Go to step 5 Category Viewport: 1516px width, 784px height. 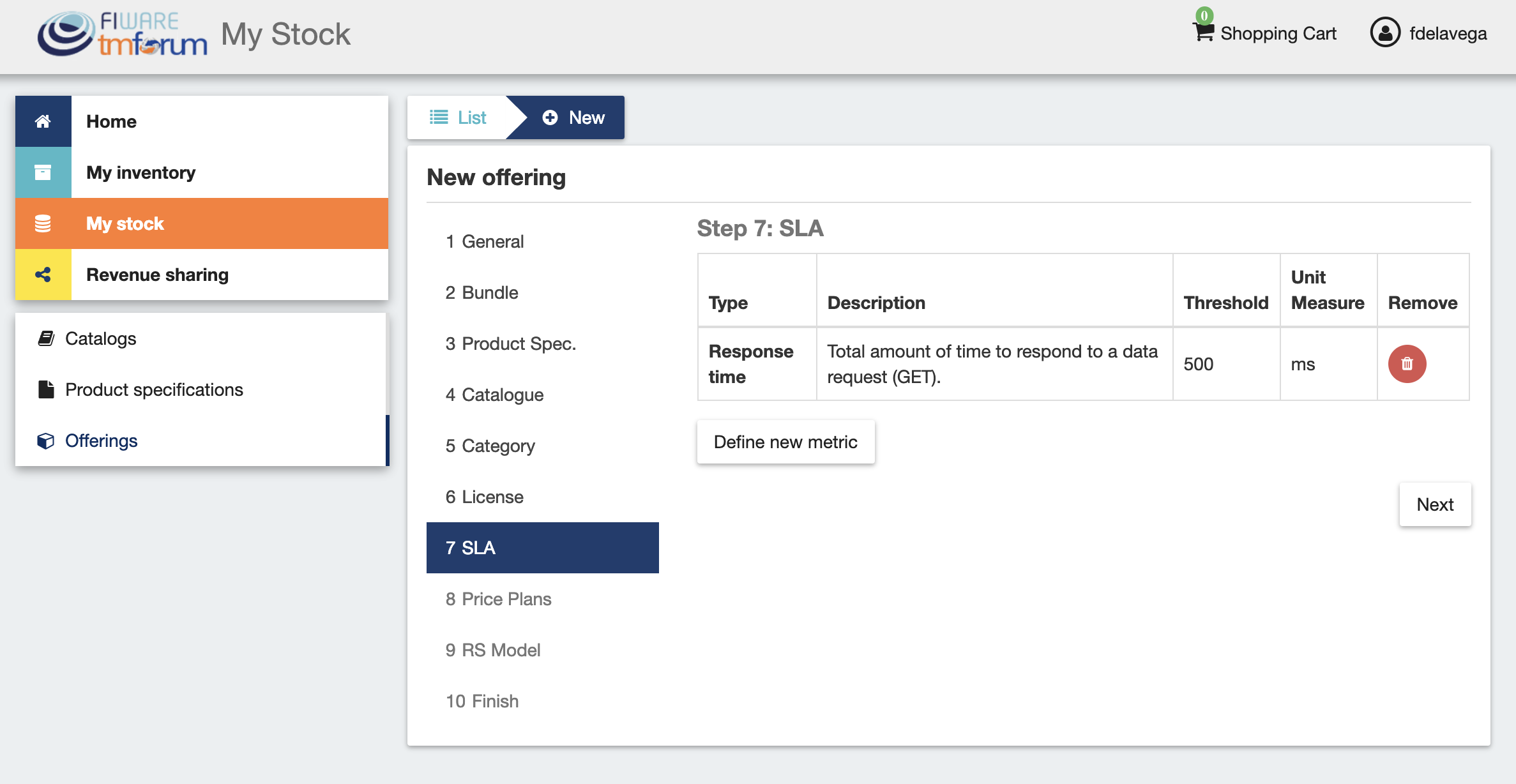pos(543,446)
